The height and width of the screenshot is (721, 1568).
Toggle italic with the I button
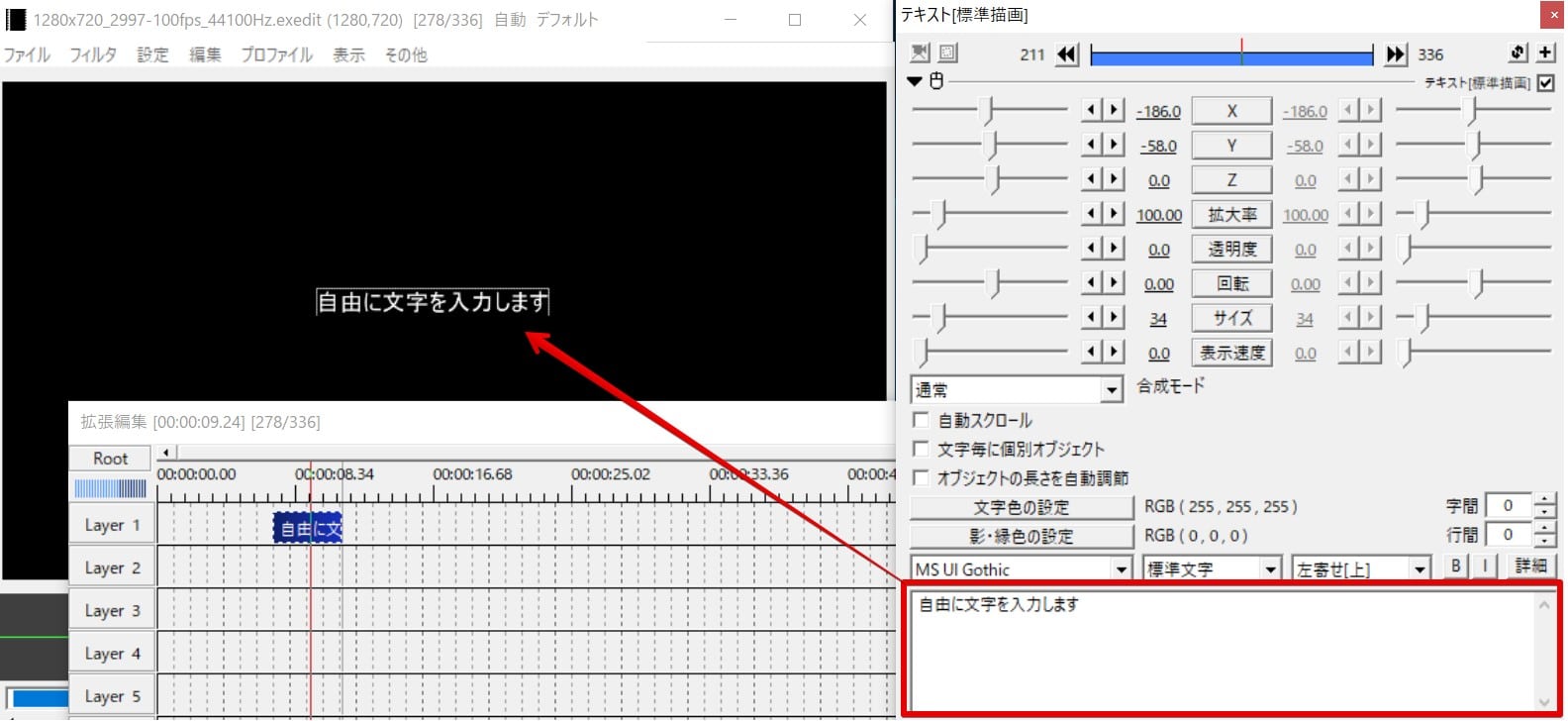pyautogui.click(x=1484, y=566)
